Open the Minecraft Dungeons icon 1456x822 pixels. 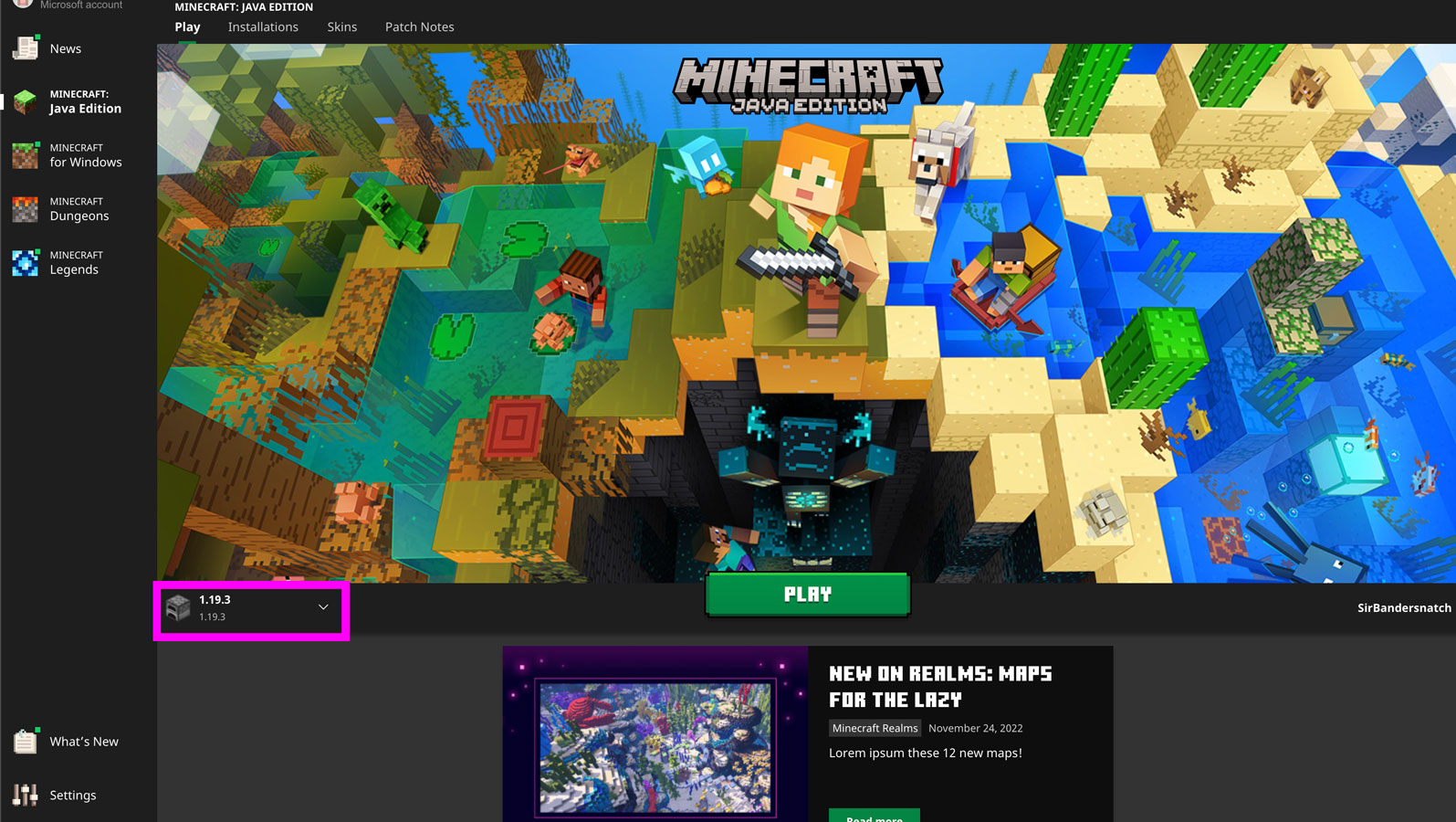[x=26, y=209]
